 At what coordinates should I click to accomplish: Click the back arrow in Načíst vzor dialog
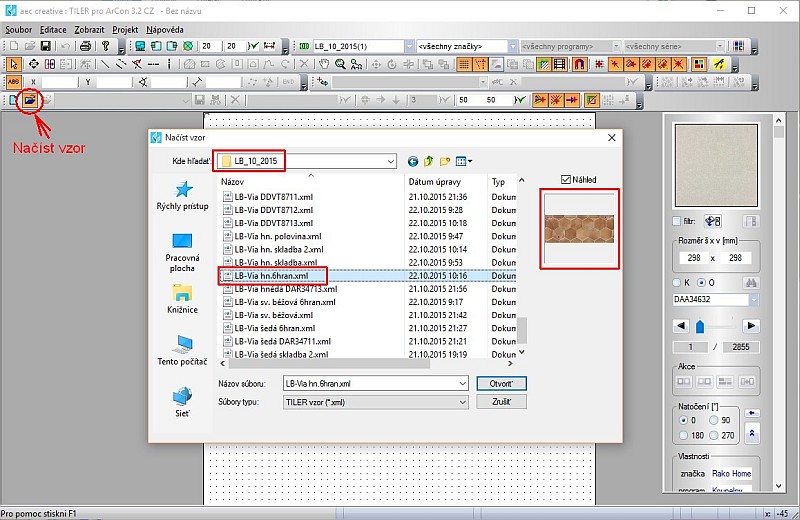pyautogui.click(x=413, y=161)
